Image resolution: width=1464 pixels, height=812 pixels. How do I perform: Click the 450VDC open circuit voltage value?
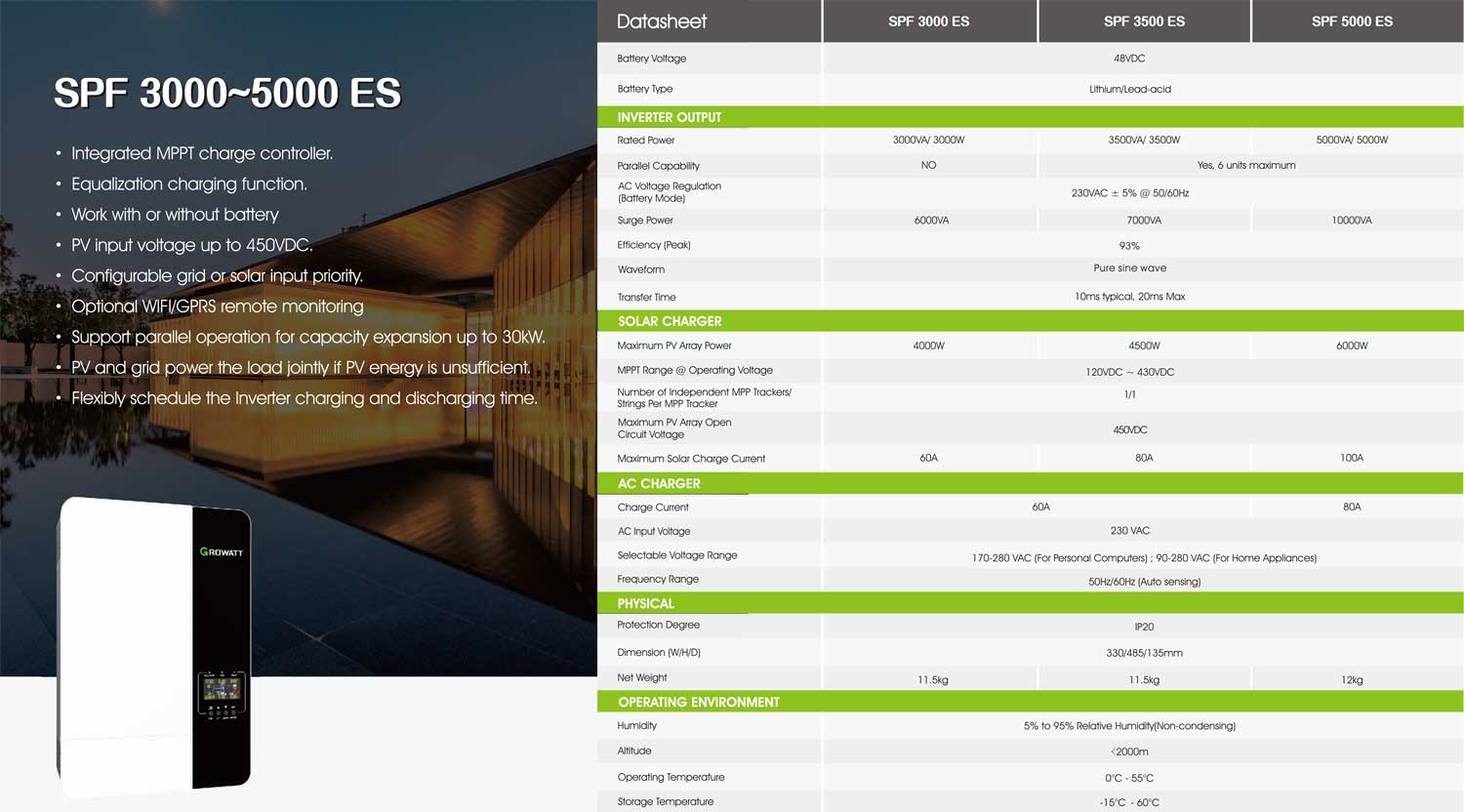tap(1129, 430)
